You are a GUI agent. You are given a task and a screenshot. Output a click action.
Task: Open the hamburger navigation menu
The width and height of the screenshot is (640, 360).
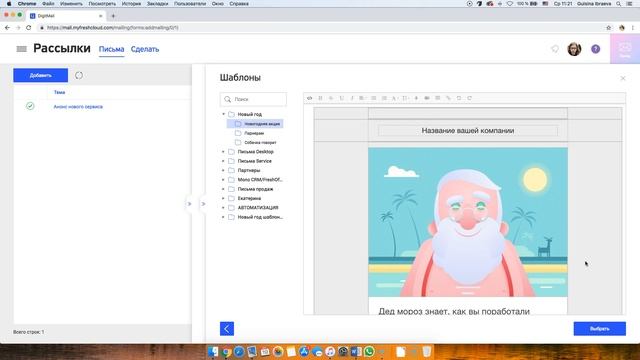click(x=21, y=49)
